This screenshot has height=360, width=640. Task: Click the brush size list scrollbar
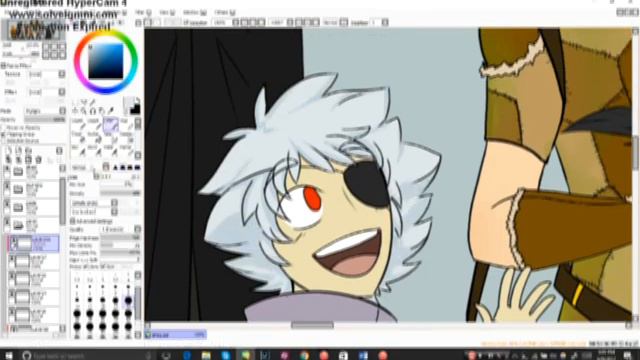138,304
